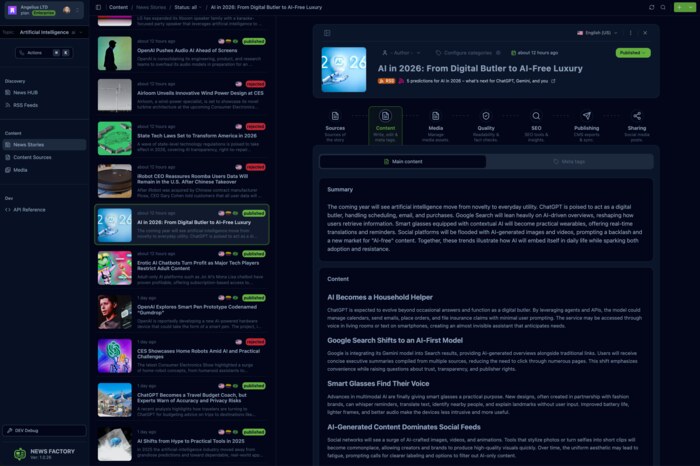The width and height of the screenshot is (700, 466).
Task: Open the Publishing paper plane icon
Action: 586,116
